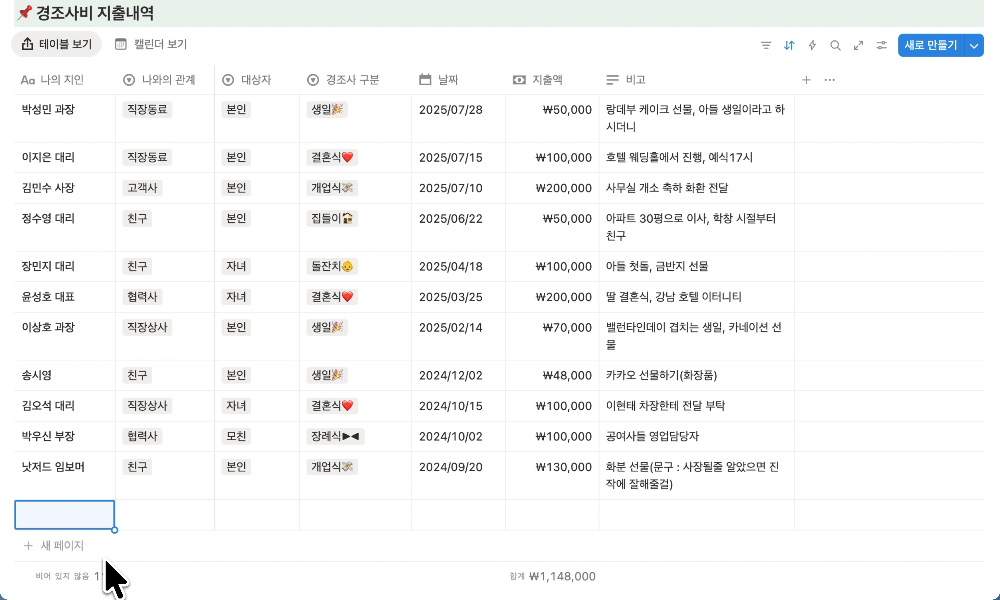1000x600 pixels.
Task: Click the empty selected name cell
Action: (64, 515)
